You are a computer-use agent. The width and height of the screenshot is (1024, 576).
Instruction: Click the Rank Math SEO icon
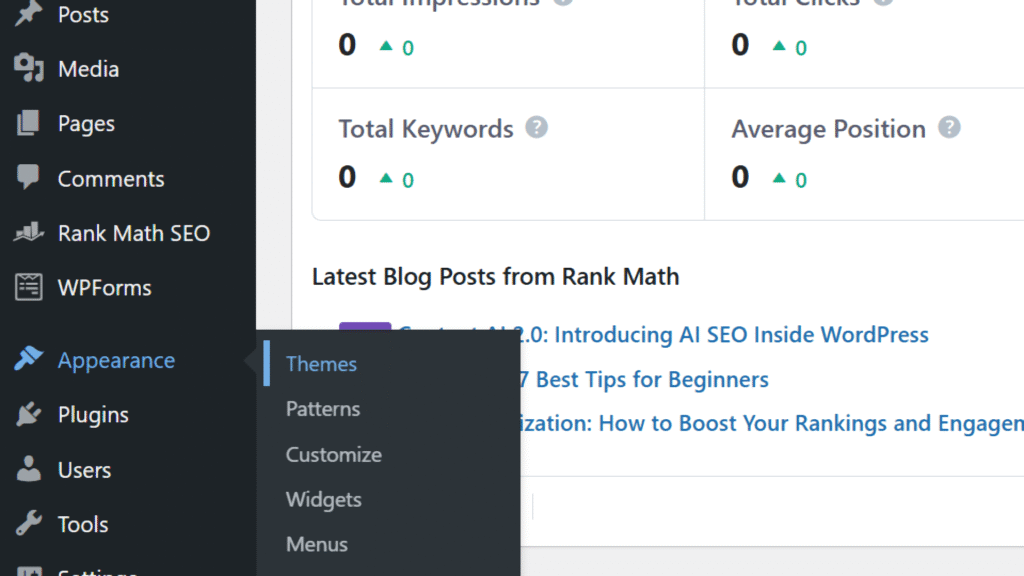[x=28, y=233]
